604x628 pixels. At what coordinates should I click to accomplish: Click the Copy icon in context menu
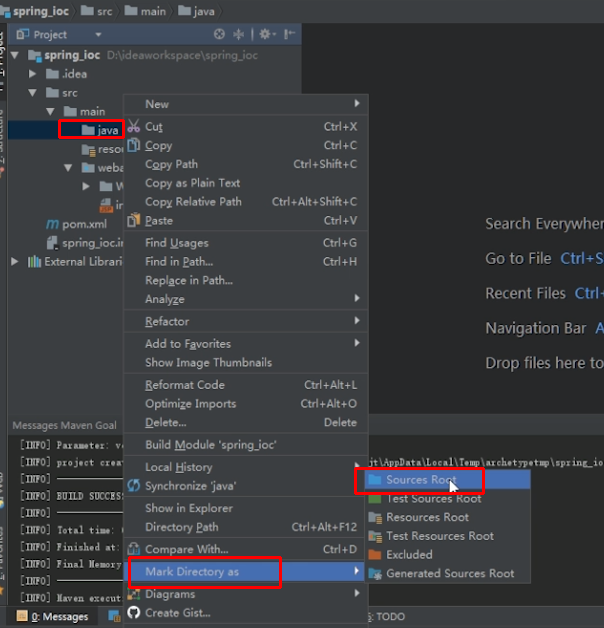point(134,145)
